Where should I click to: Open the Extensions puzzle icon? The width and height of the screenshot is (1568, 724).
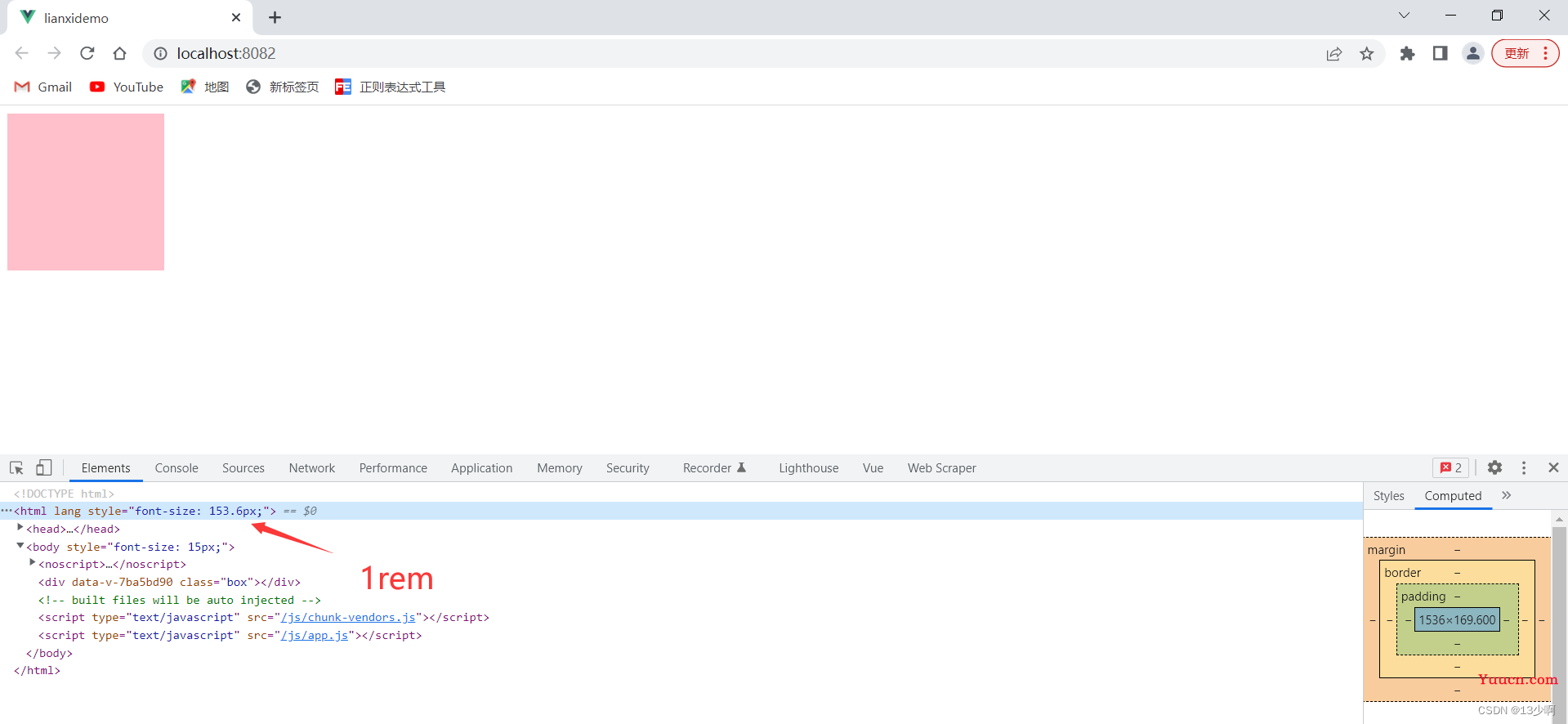(x=1407, y=53)
